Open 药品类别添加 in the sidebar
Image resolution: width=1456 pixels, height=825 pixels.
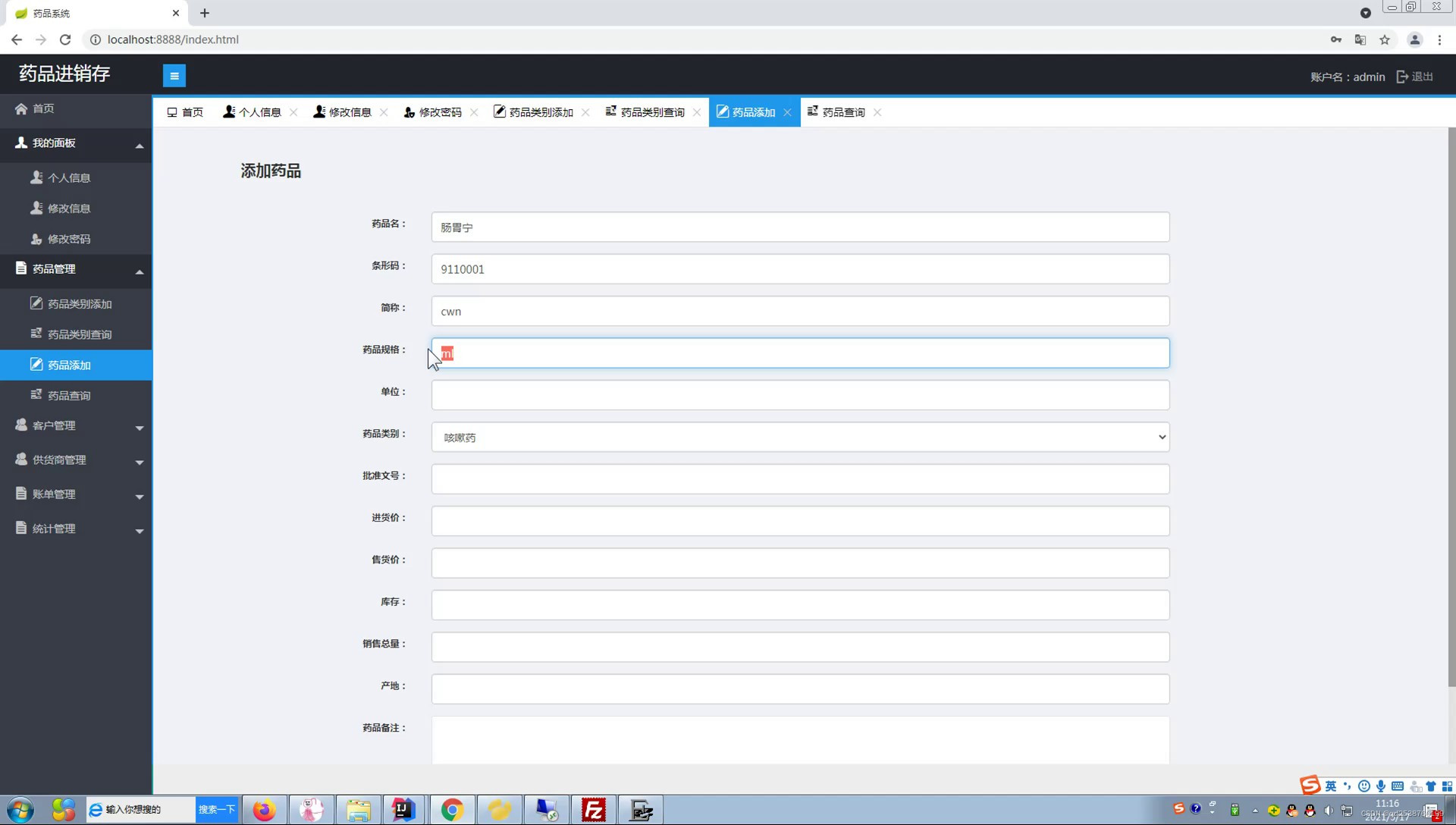pyautogui.click(x=76, y=303)
